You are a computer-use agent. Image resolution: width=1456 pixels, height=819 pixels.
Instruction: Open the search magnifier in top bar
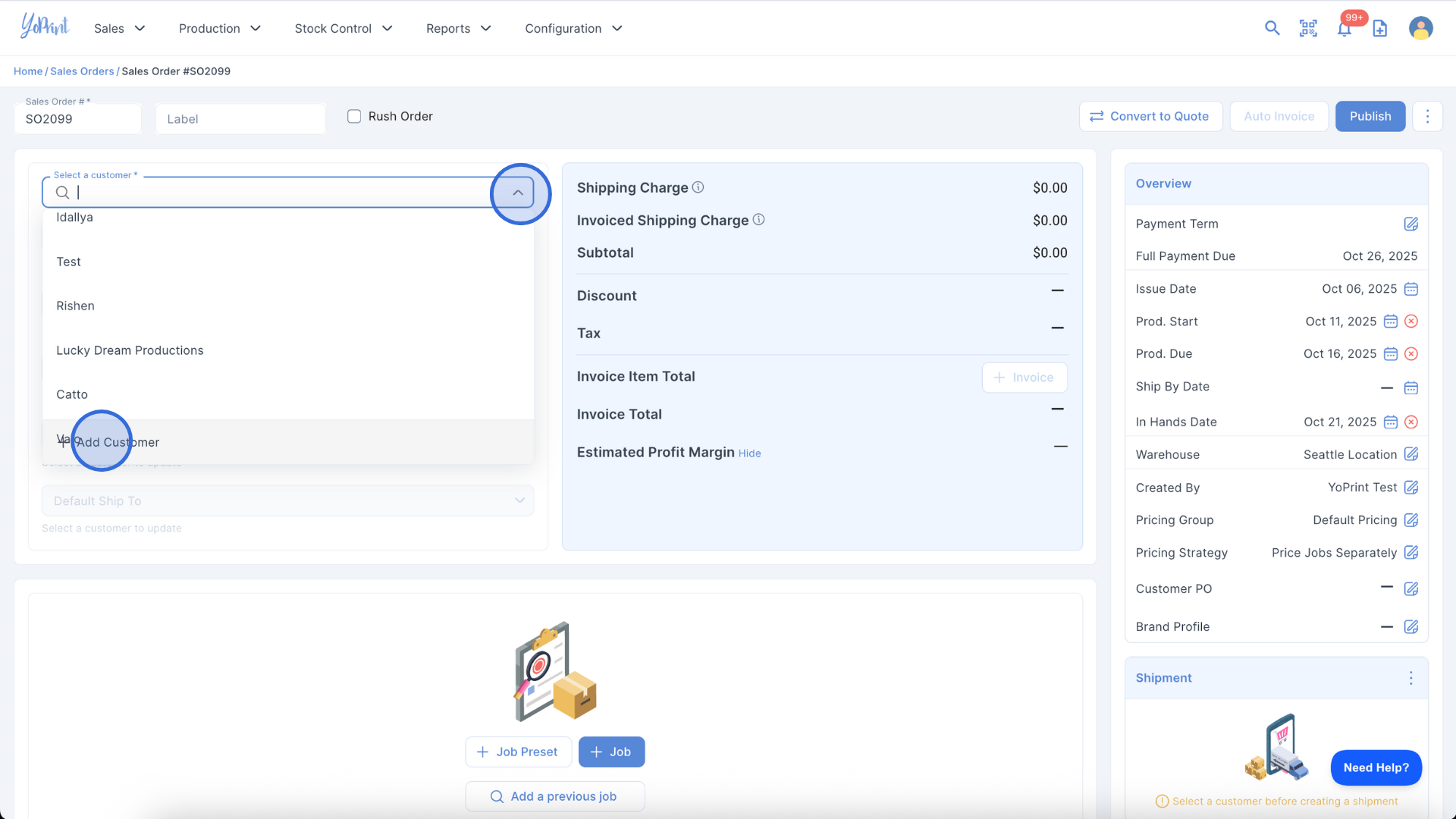[1272, 28]
